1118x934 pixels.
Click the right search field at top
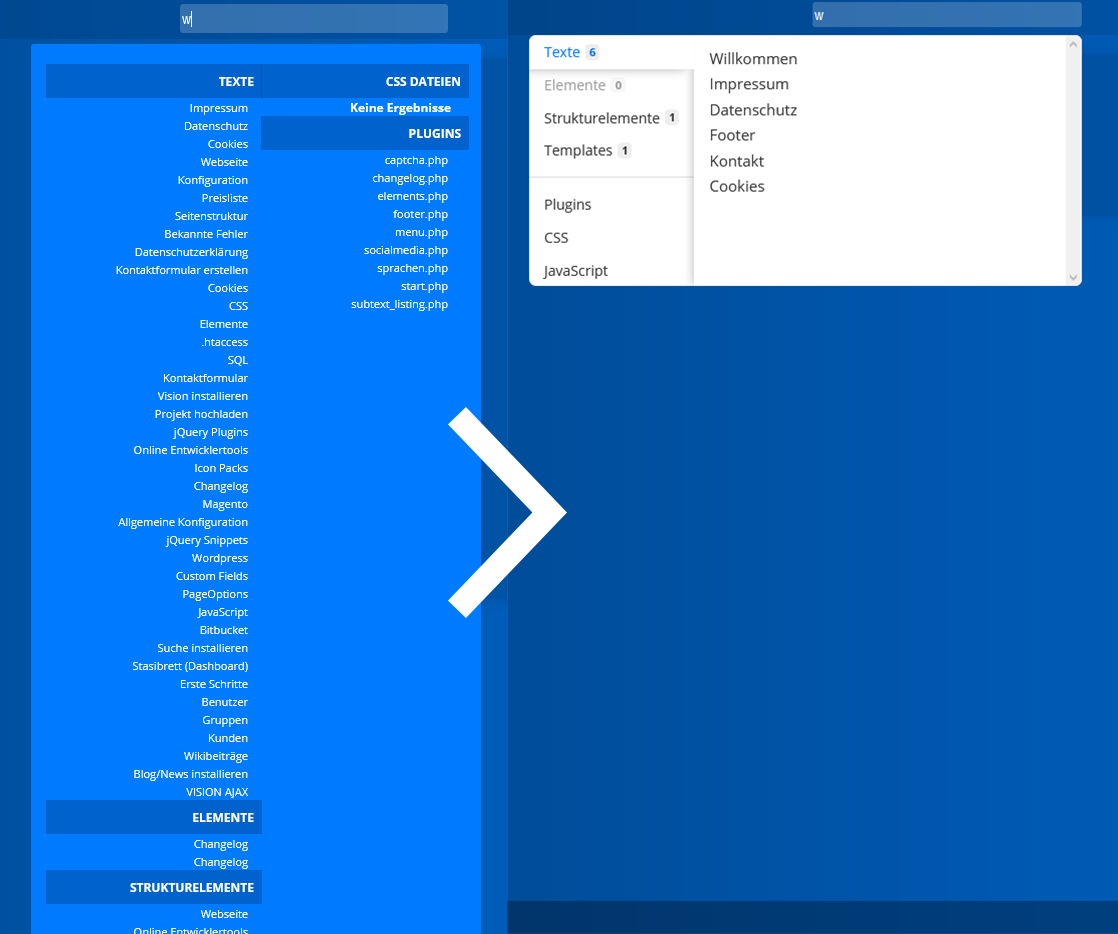point(946,15)
